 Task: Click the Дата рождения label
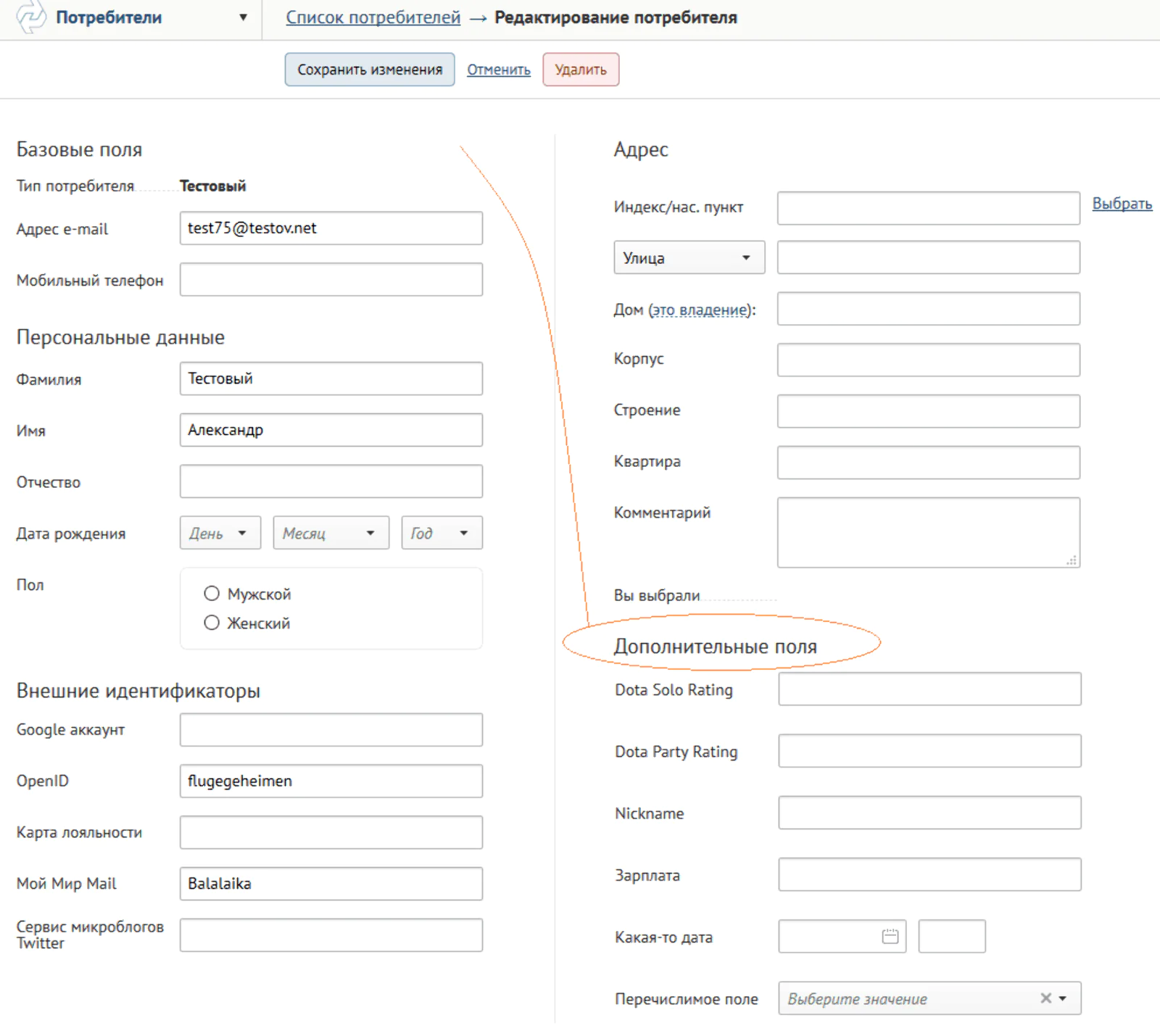(x=71, y=534)
